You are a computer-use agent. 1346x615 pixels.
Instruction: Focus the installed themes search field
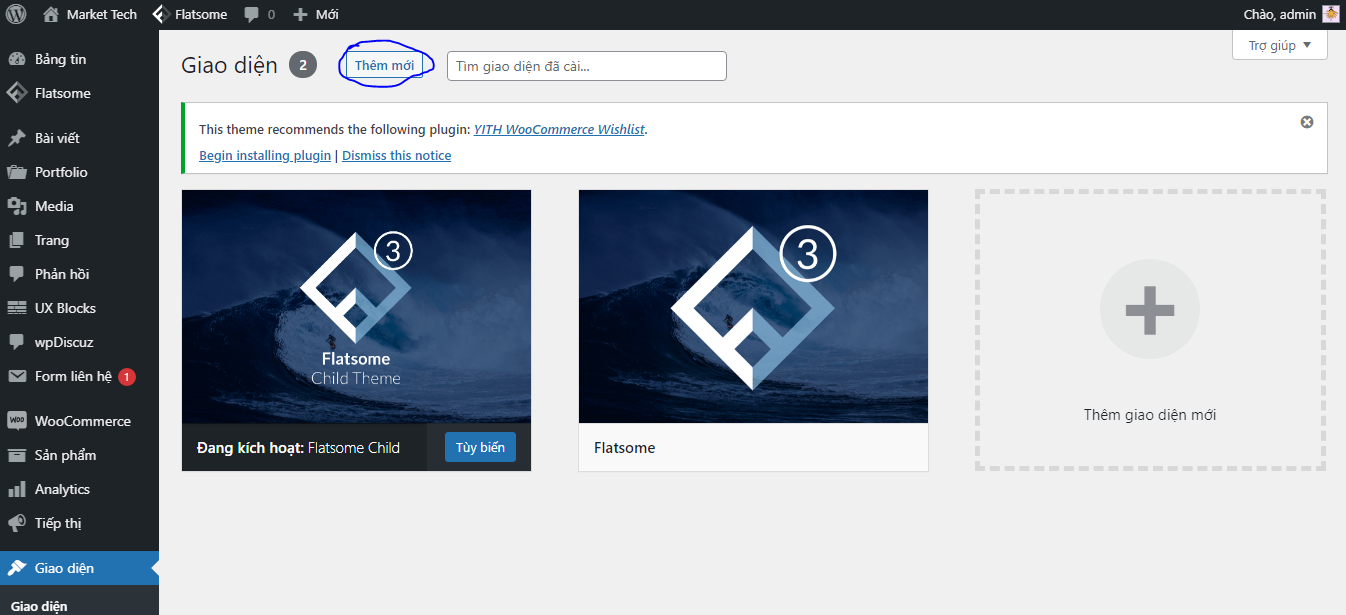click(x=586, y=66)
